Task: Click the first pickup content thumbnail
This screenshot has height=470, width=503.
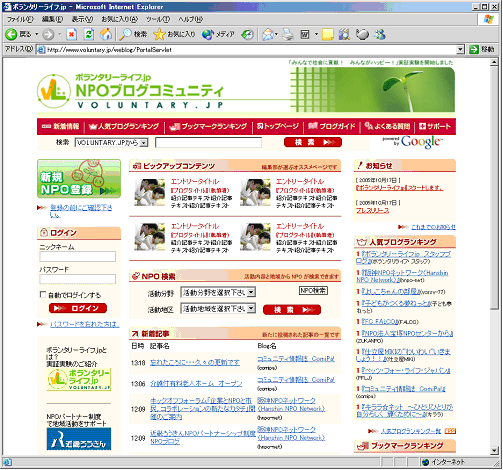Action: tap(149, 193)
